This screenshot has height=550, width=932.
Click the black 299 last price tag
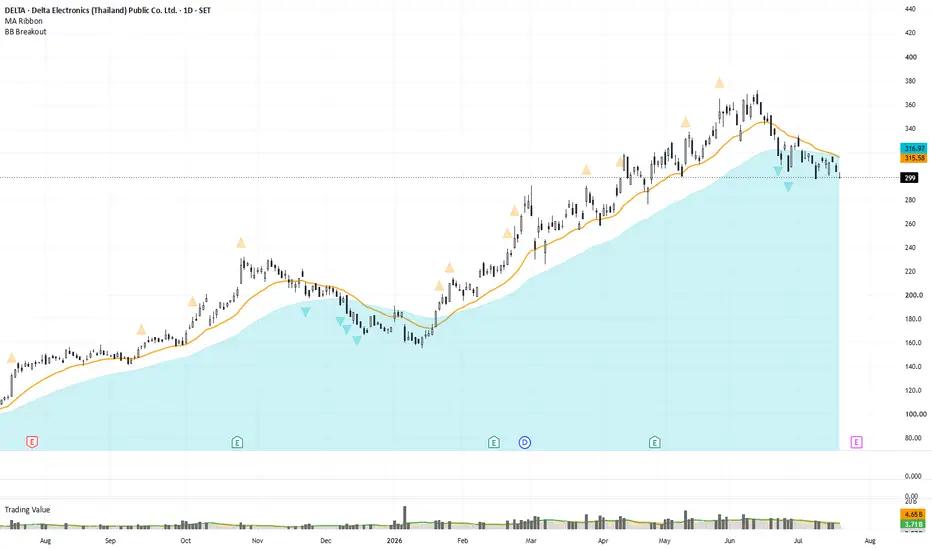[x=909, y=178]
